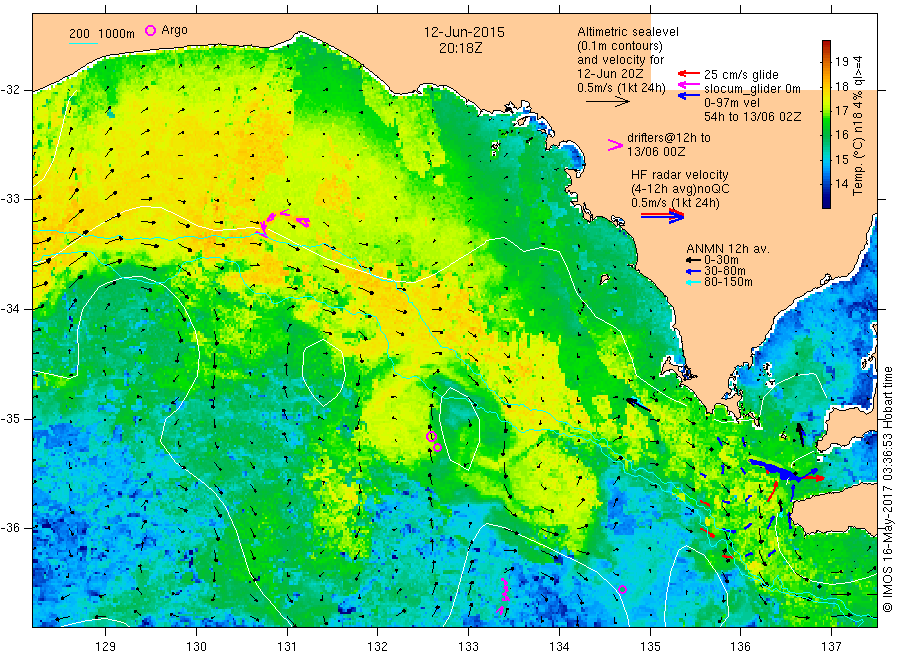Click the Argo float circle near 134.7E
This screenshot has width=900, height=660.
click(622, 589)
